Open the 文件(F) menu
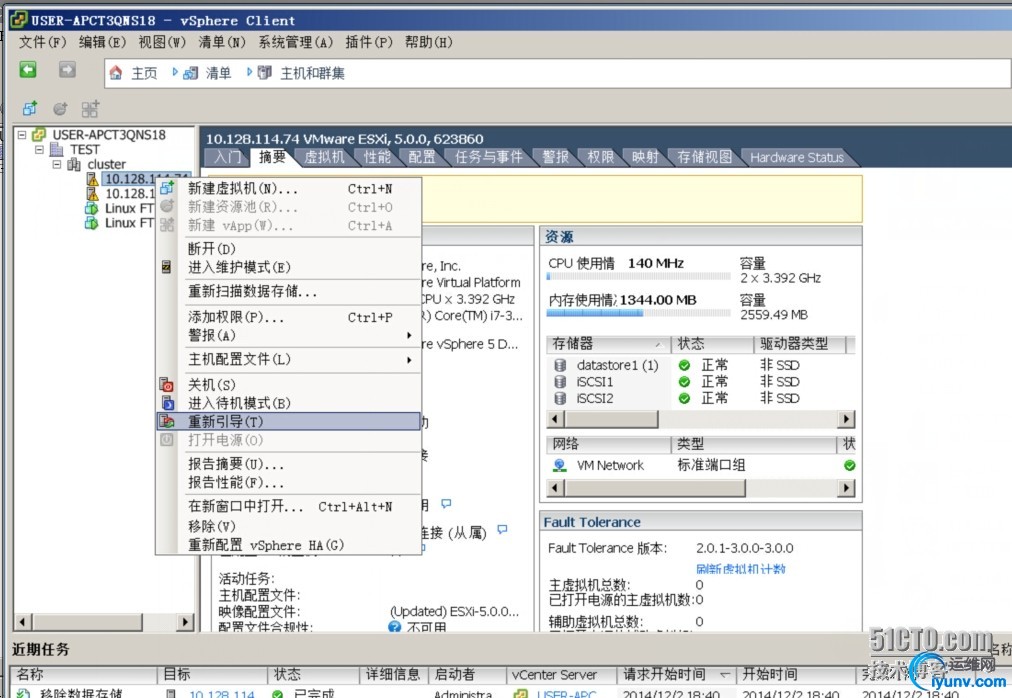Image resolution: width=1012 pixels, height=698 pixels. pos(43,42)
